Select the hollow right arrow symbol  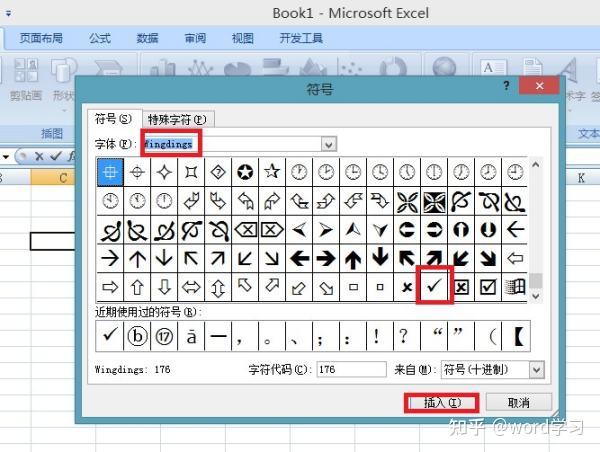110,287
